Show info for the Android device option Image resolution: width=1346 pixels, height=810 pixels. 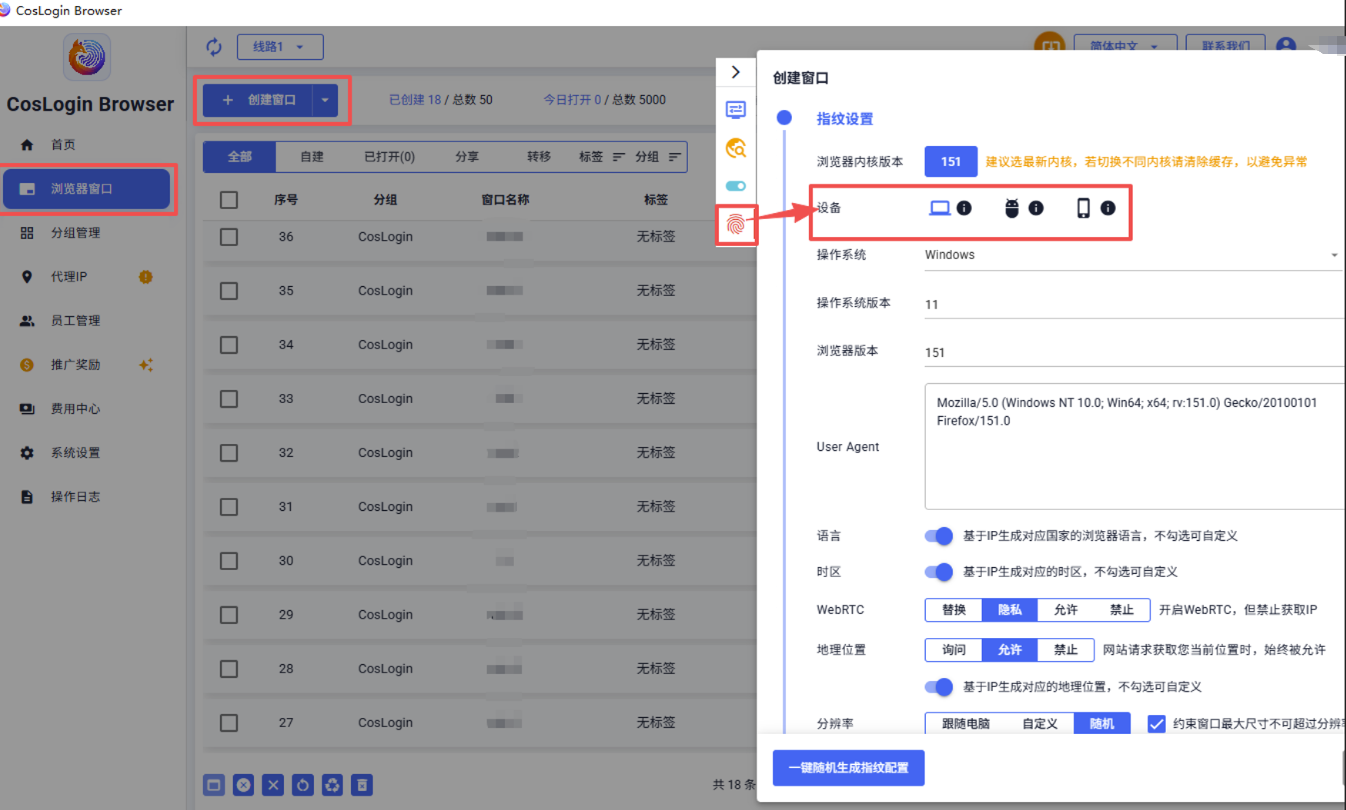coord(1036,208)
